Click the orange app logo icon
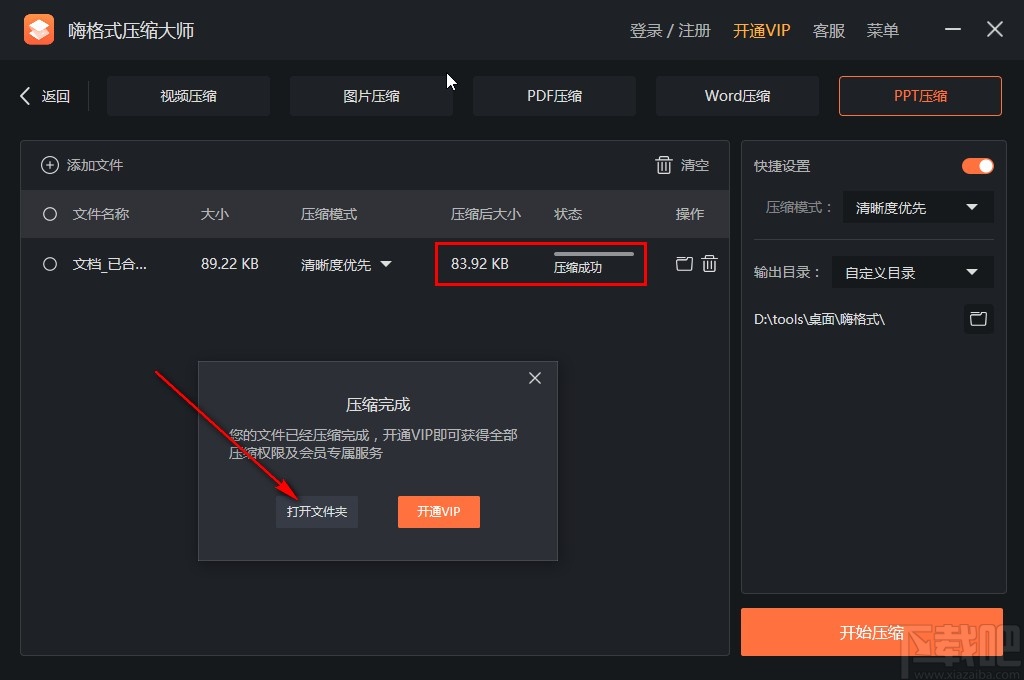This screenshot has height=680, width=1024. pos(39,30)
